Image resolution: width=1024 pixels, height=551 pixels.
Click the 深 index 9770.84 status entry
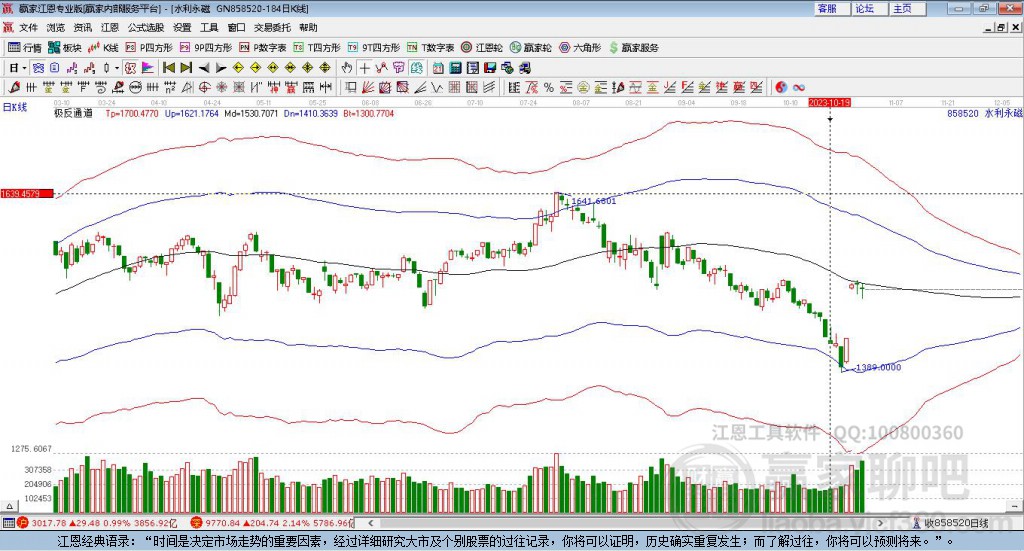coord(272,523)
